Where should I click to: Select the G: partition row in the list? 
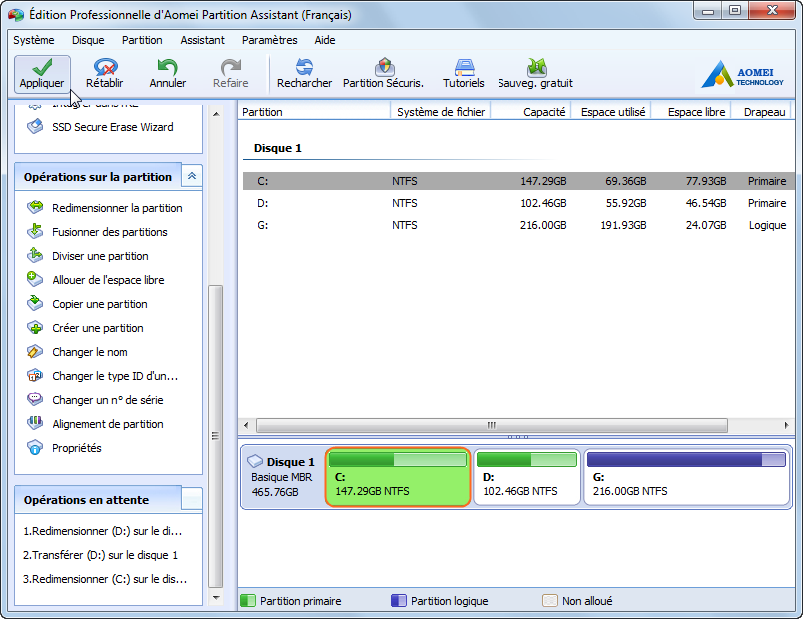[518, 225]
